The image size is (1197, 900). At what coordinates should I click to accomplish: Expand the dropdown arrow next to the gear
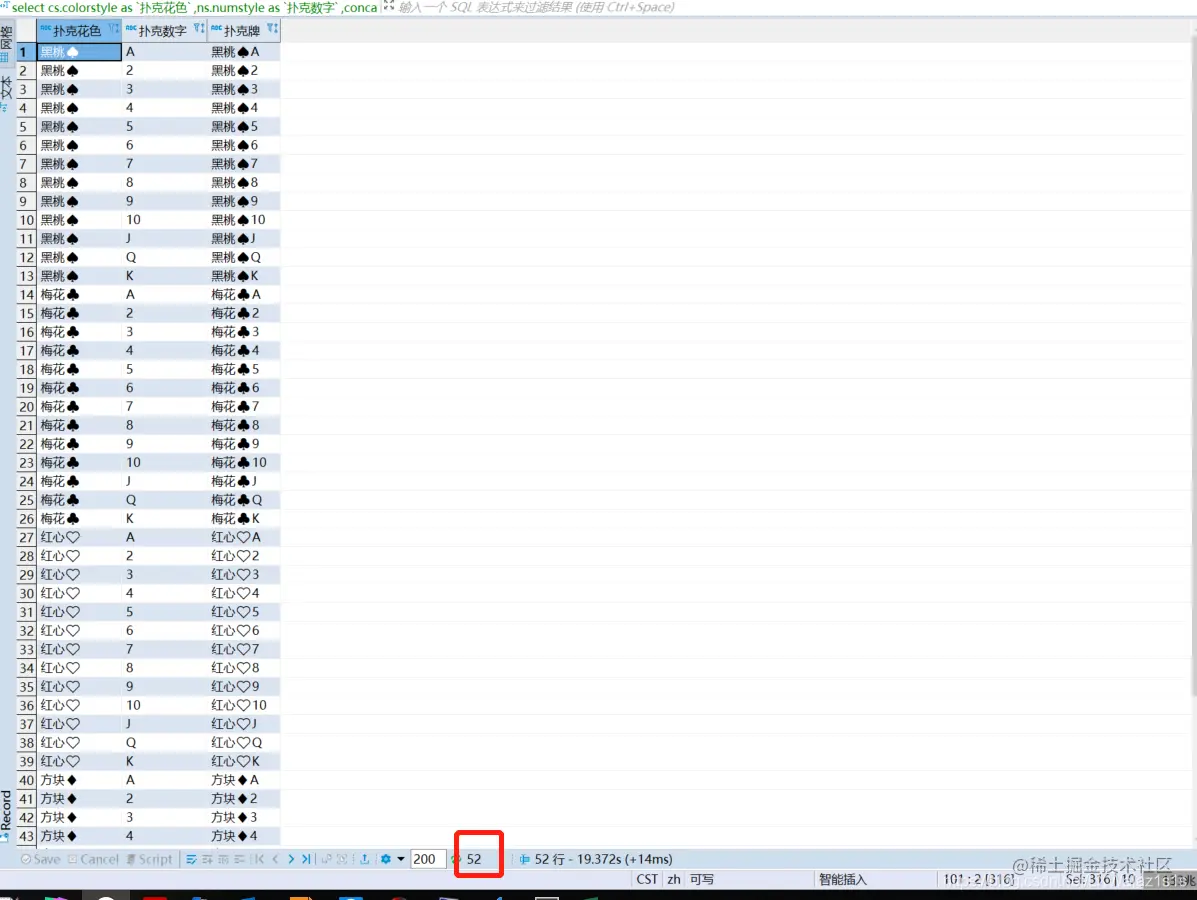pyautogui.click(x=401, y=859)
